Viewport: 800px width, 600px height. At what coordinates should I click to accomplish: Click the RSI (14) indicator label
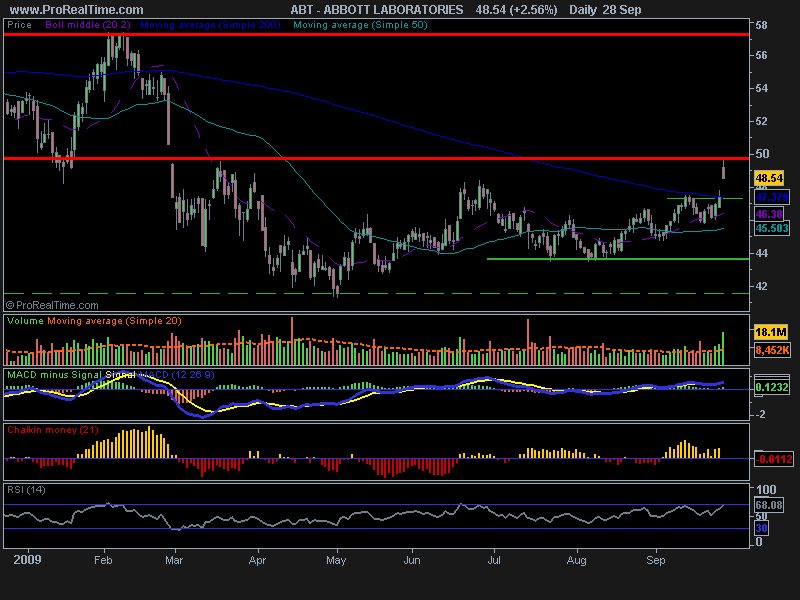coord(27,490)
